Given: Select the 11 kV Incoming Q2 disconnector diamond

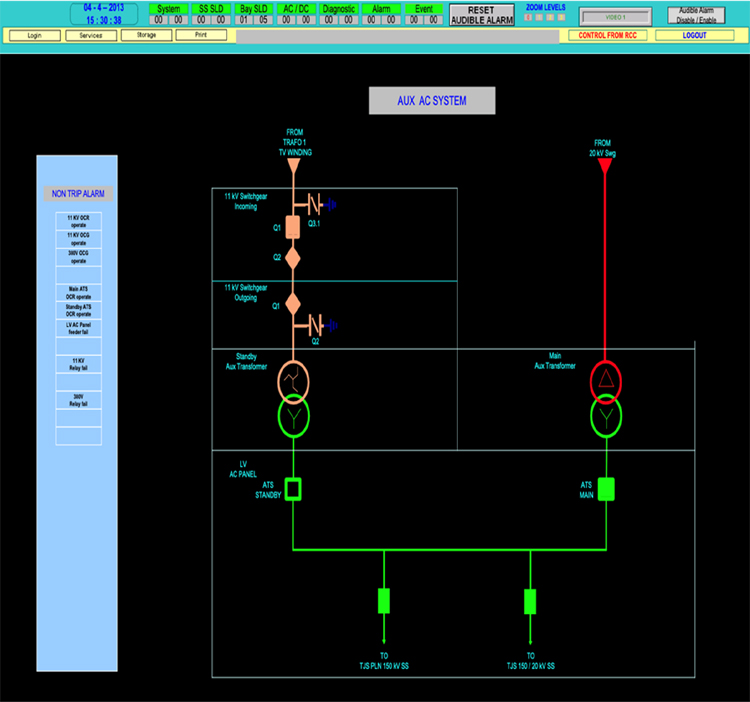Looking at the screenshot, I should pyautogui.click(x=293, y=257).
